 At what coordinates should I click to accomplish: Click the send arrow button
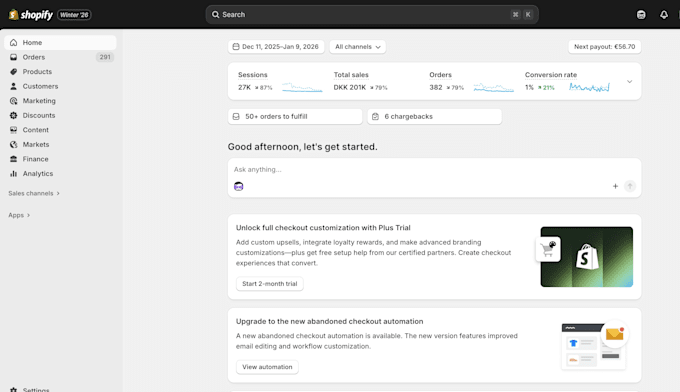point(630,186)
